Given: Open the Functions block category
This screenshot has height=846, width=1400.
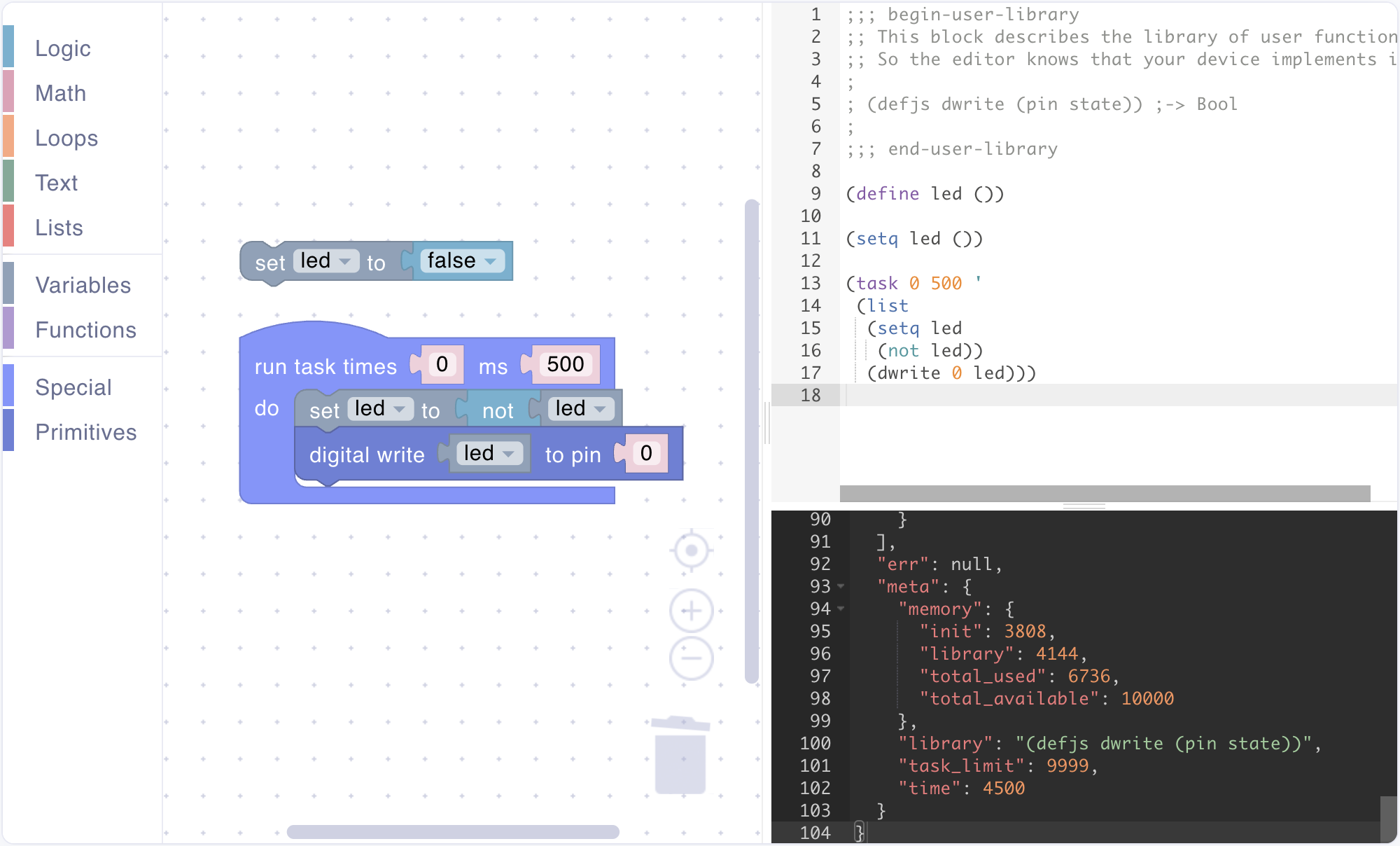Looking at the screenshot, I should coord(85,330).
